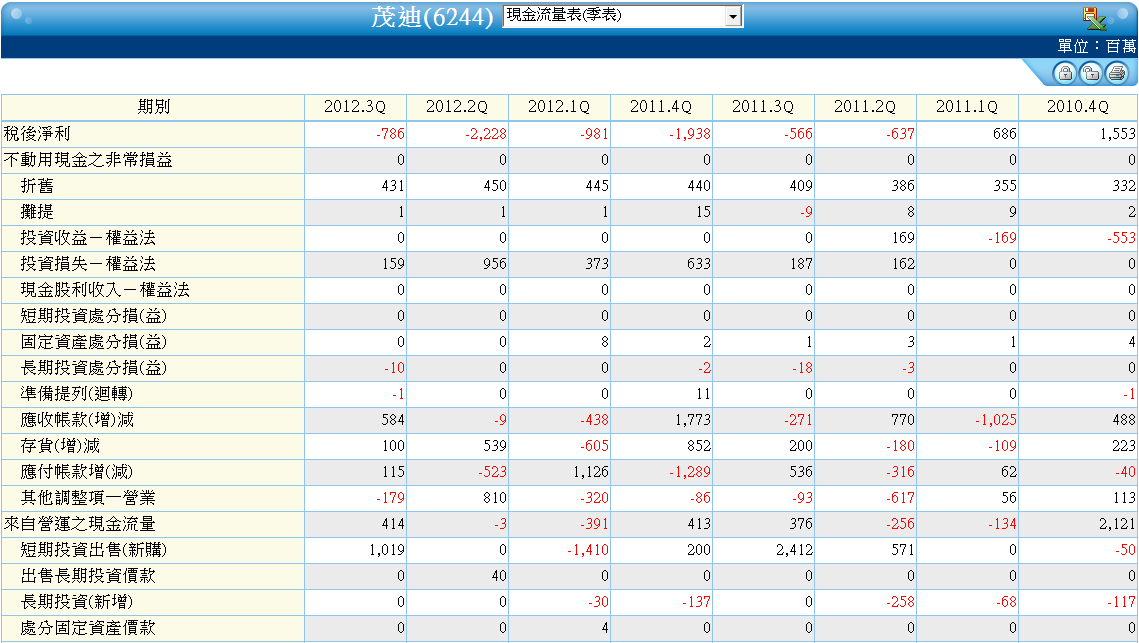Click the 1,773 receivables value

pyautogui.click(x=693, y=420)
